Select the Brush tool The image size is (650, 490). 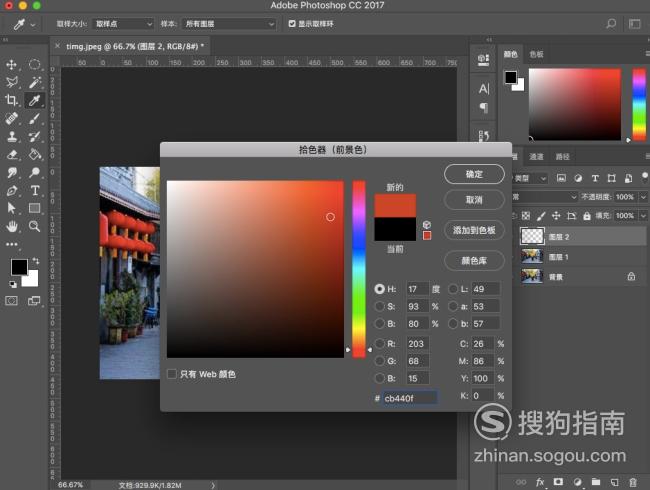pos(34,118)
